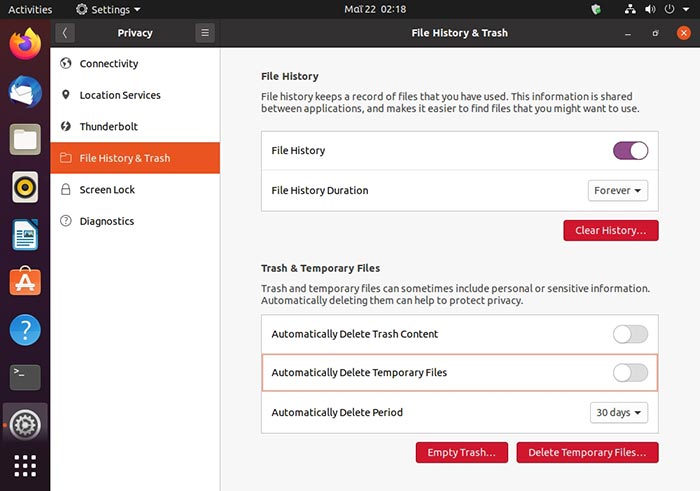Disable the File History switch
Image resolution: width=700 pixels, height=491 pixels.
[x=630, y=151]
